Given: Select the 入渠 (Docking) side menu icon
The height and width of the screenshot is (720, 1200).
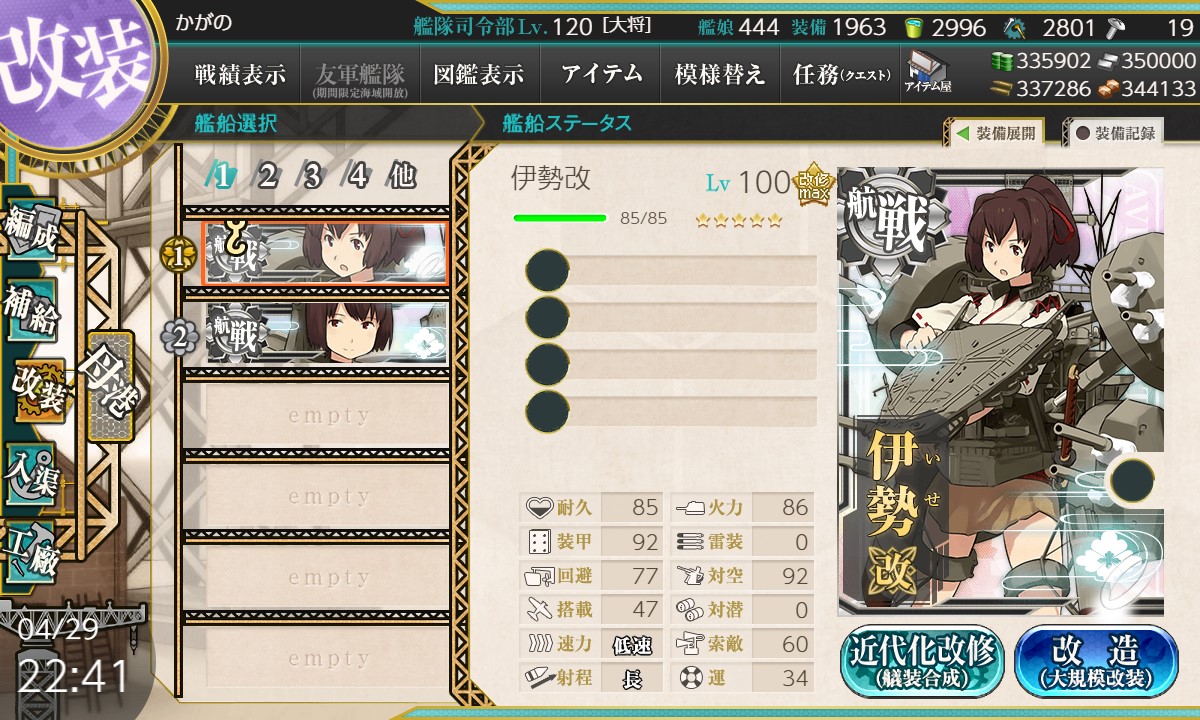Looking at the screenshot, I should [32, 469].
